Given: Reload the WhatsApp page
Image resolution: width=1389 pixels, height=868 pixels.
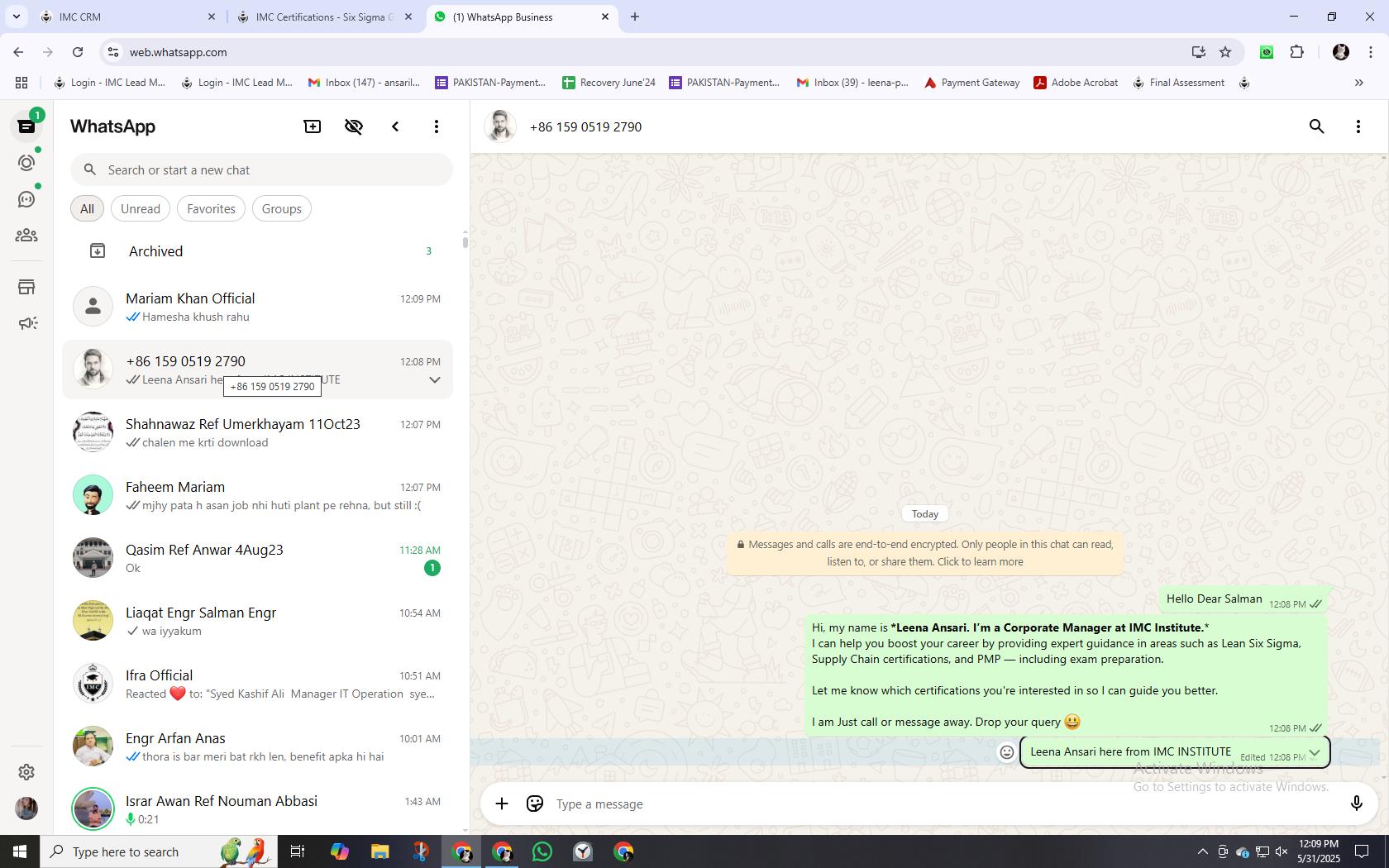Looking at the screenshot, I should [x=78, y=52].
